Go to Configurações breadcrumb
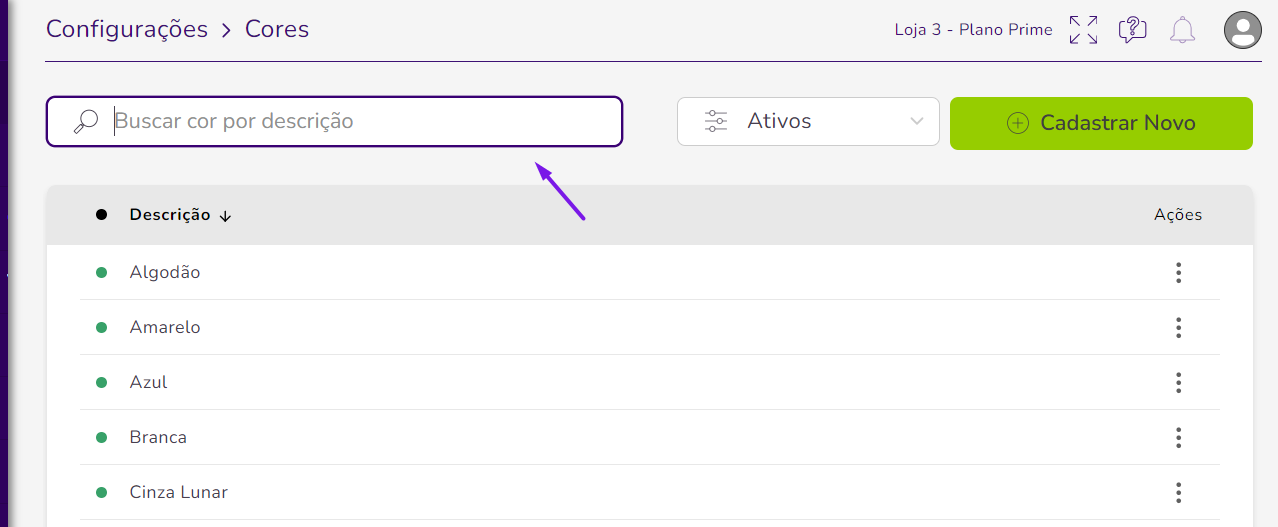This screenshot has height=527, width=1278. [127, 29]
